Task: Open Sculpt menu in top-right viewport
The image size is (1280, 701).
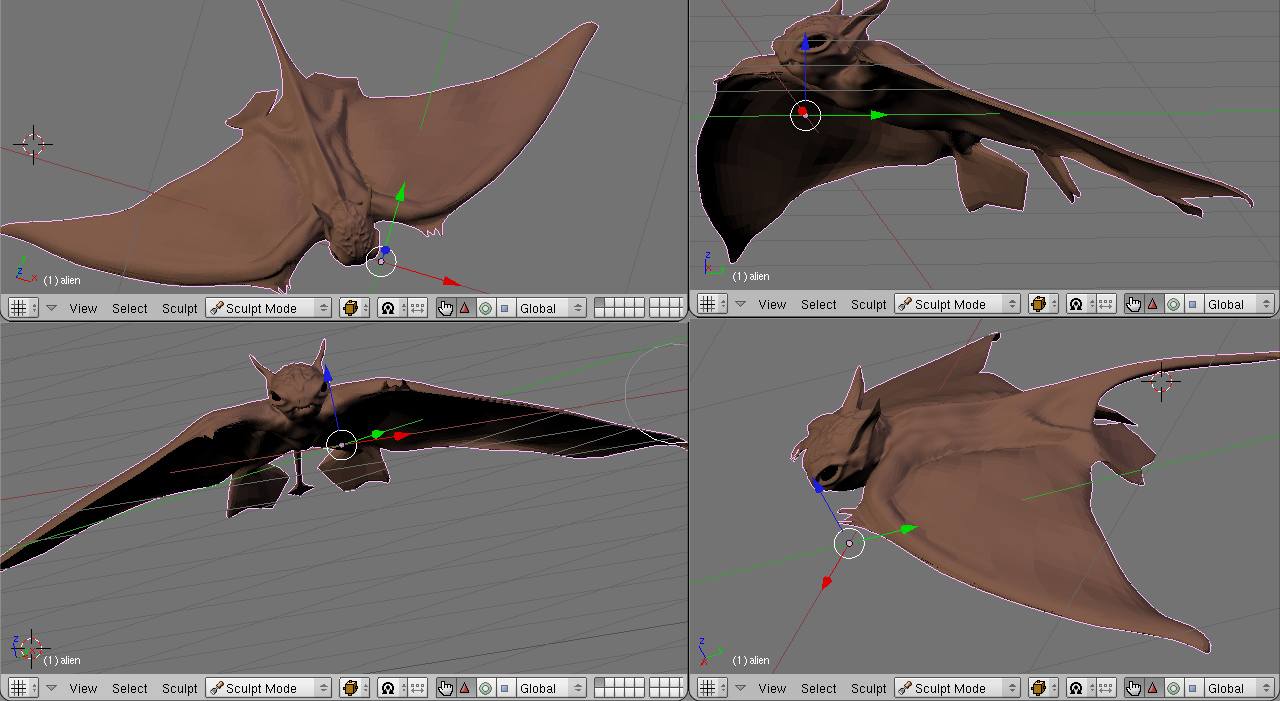Action: (868, 304)
